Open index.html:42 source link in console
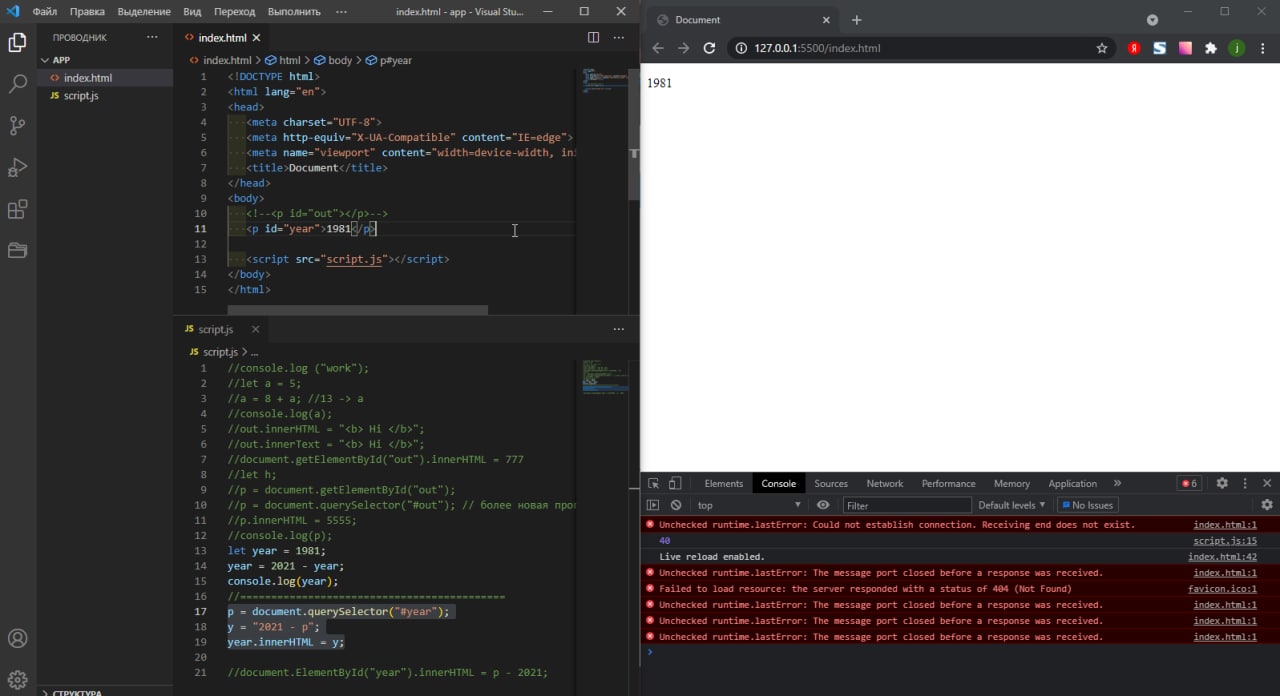 tap(1222, 557)
